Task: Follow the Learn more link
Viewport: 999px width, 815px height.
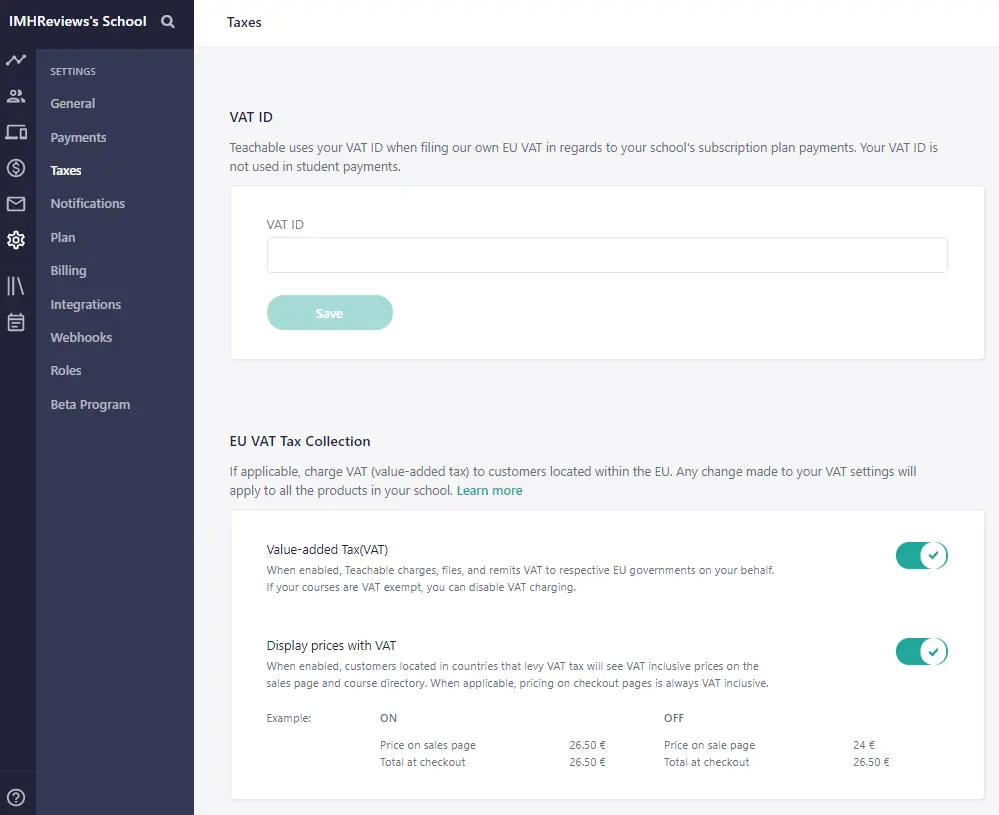Action: (x=489, y=491)
